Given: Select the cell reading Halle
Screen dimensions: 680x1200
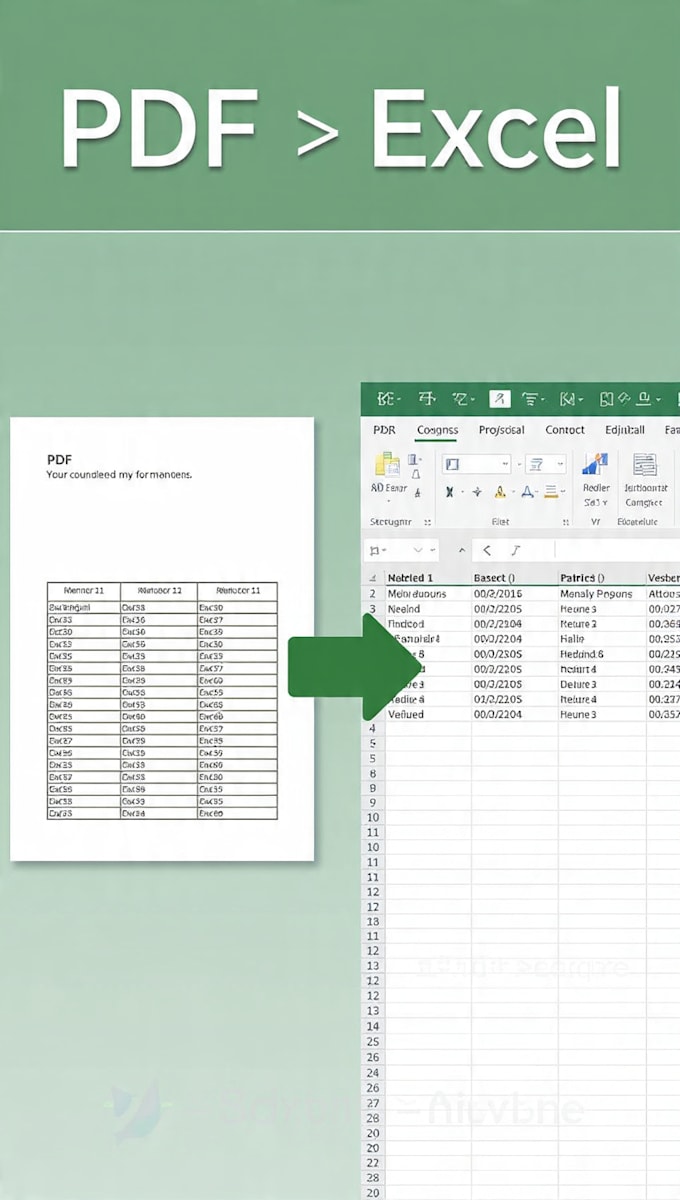Looking at the screenshot, I should pyautogui.click(x=602, y=639).
